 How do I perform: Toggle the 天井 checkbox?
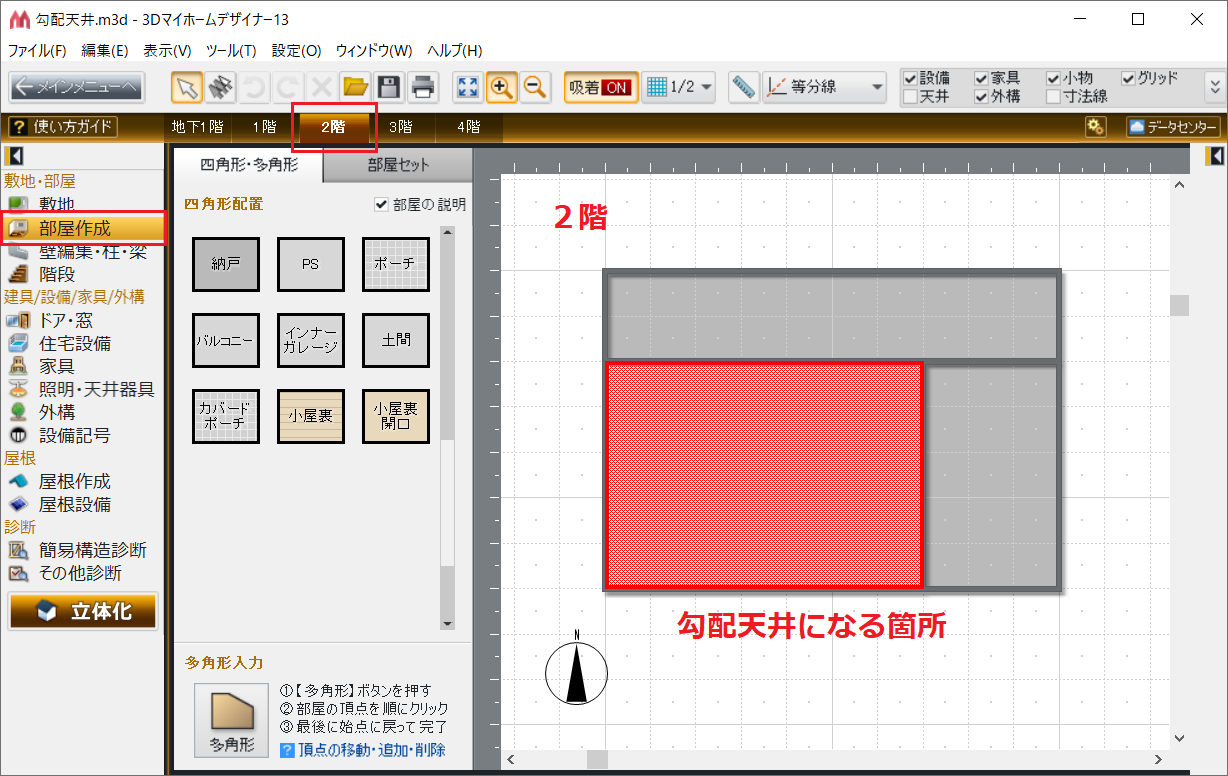910,97
